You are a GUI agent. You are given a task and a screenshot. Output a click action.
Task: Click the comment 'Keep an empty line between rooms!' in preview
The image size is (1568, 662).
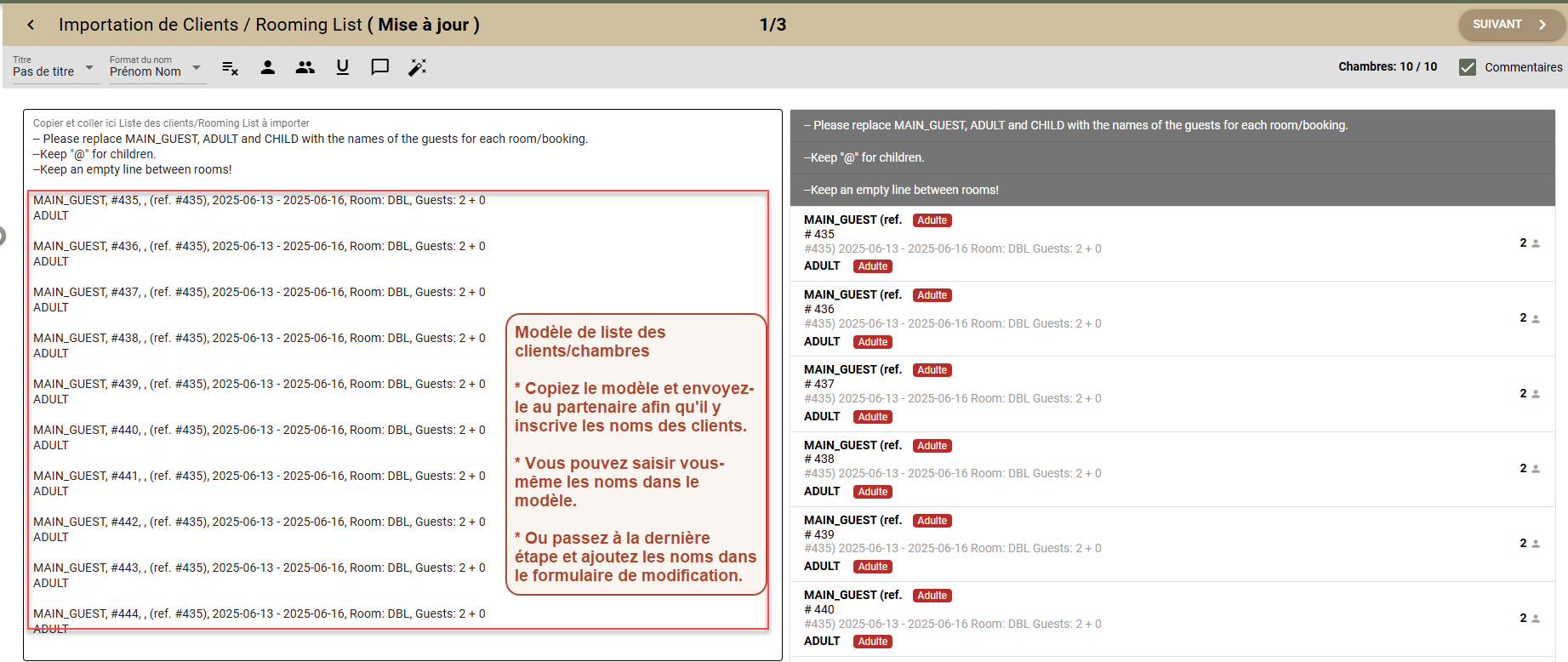1172,191
